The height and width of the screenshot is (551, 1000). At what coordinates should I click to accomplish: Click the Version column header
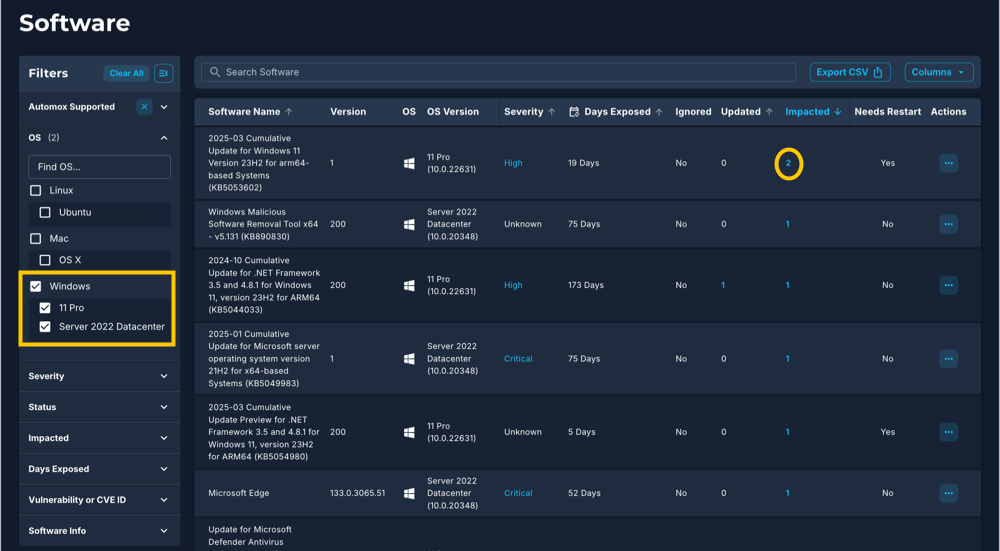pos(348,112)
